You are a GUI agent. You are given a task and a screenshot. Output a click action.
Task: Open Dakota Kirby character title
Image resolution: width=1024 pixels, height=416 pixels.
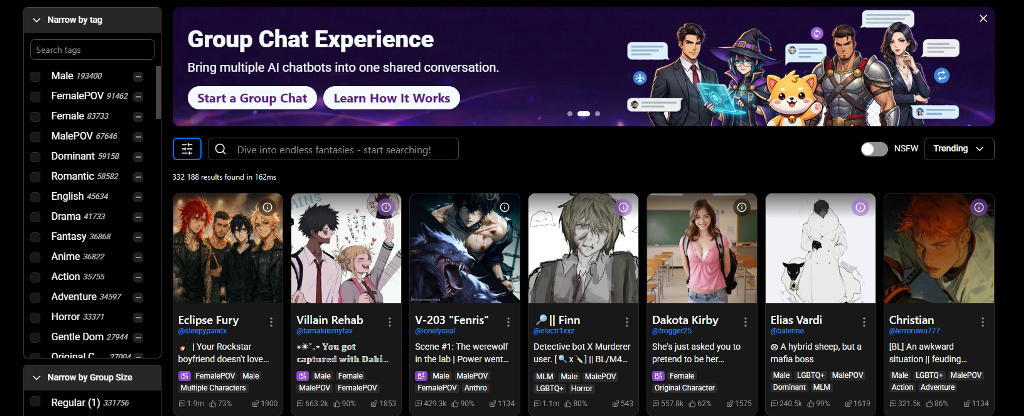pos(685,320)
